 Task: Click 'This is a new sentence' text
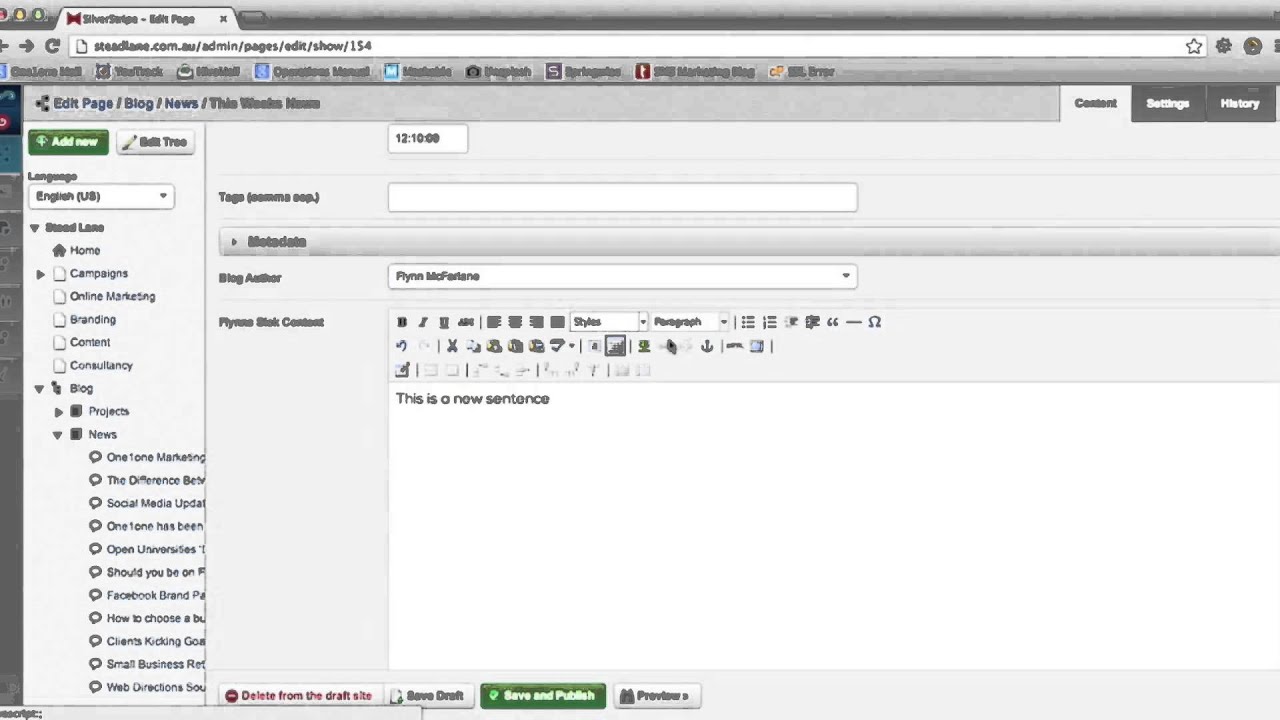click(472, 399)
